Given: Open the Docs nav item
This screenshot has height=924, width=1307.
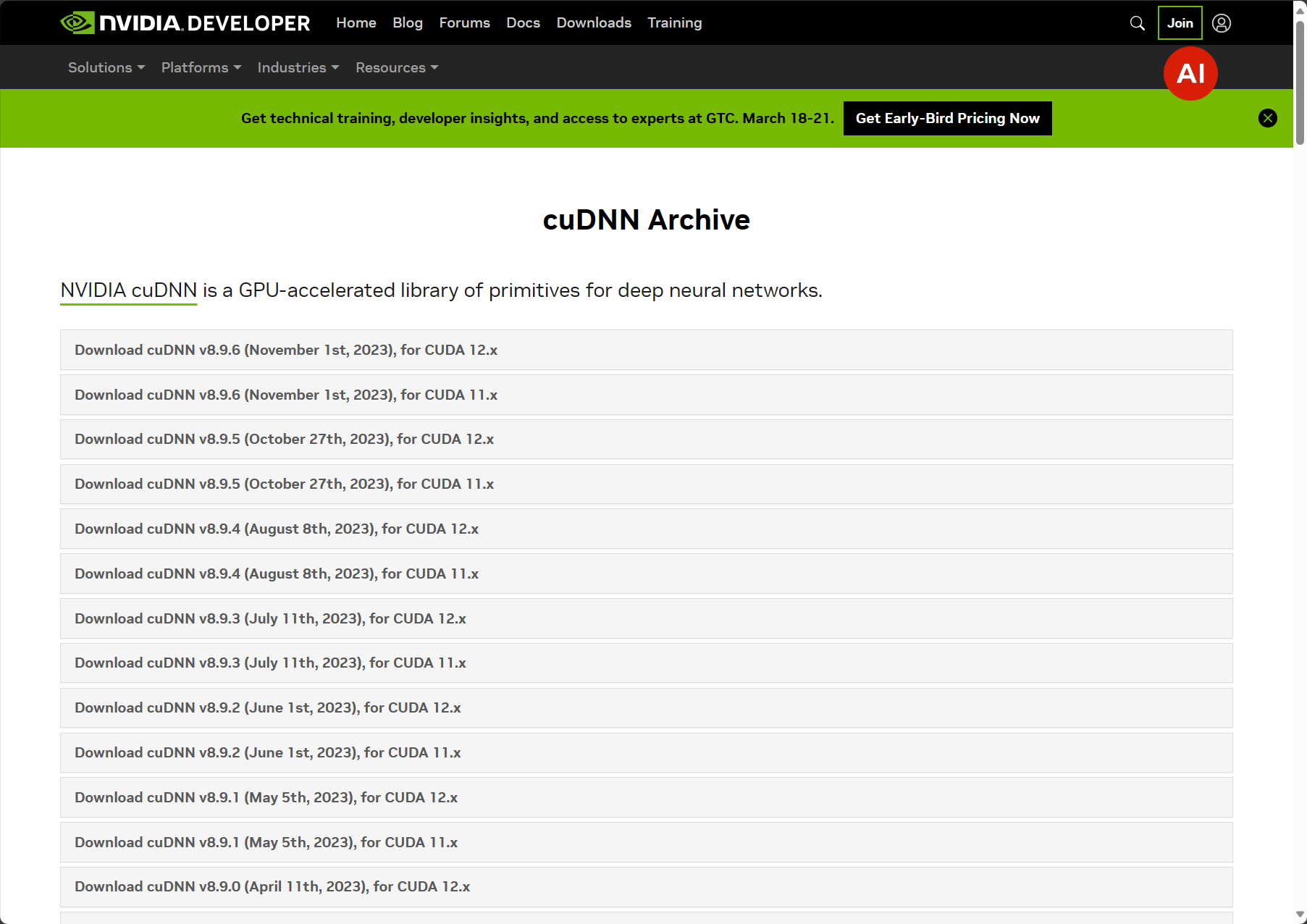Looking at the screenshot, I should click(x=524, y=23).
